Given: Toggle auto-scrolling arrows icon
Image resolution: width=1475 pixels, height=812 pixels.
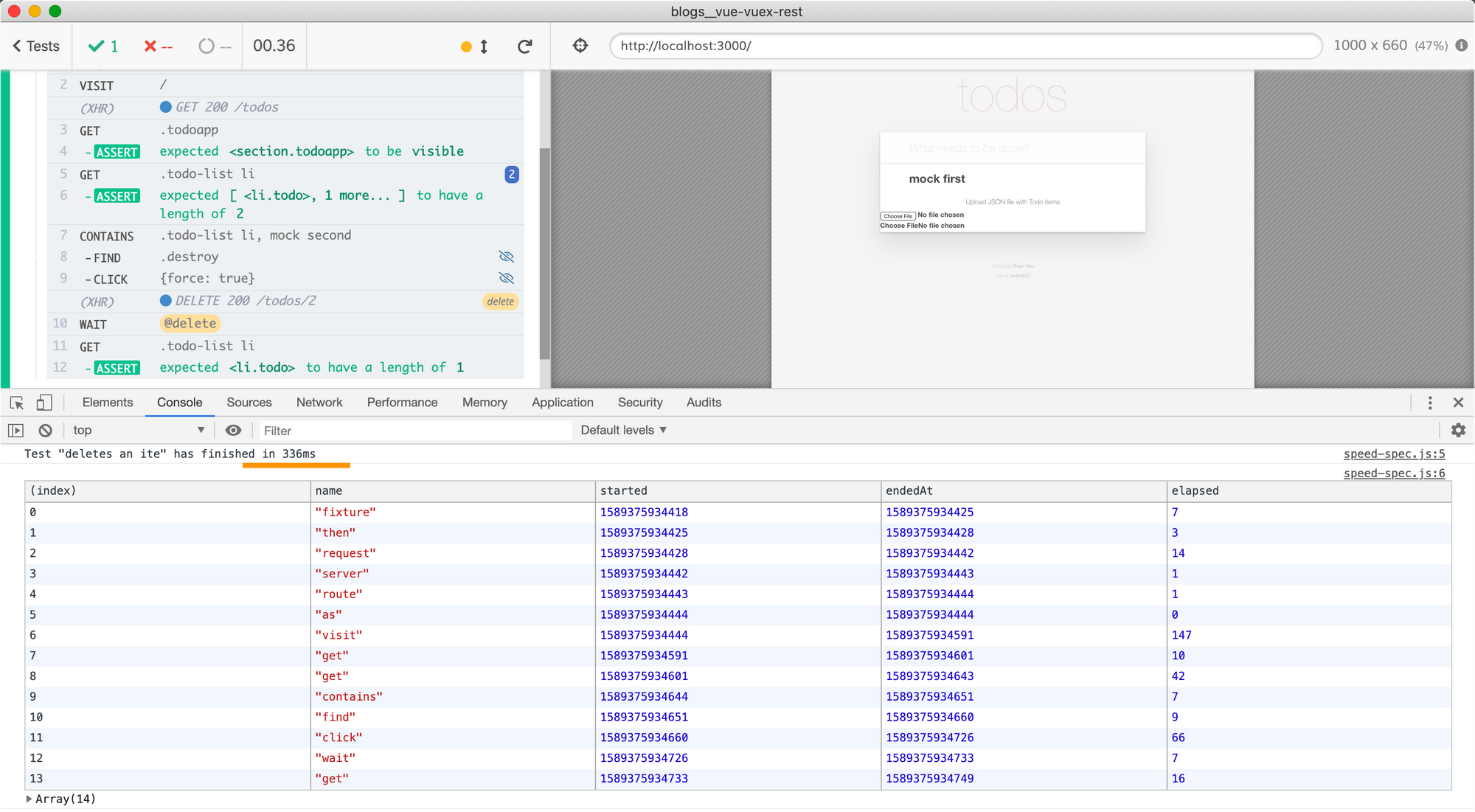Looking at the screenshot, I should [484, 46].
